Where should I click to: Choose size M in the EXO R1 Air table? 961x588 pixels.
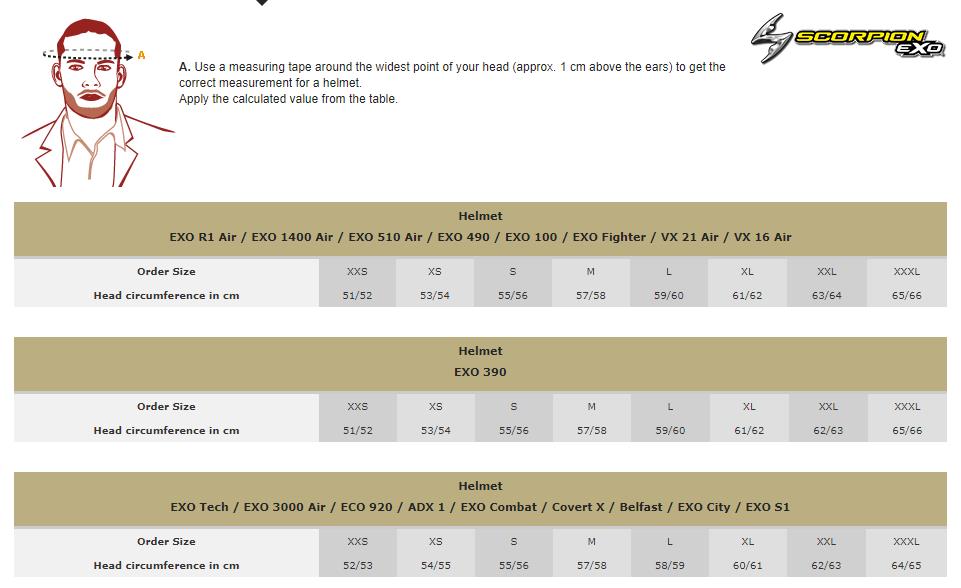(x=591, y=272)
